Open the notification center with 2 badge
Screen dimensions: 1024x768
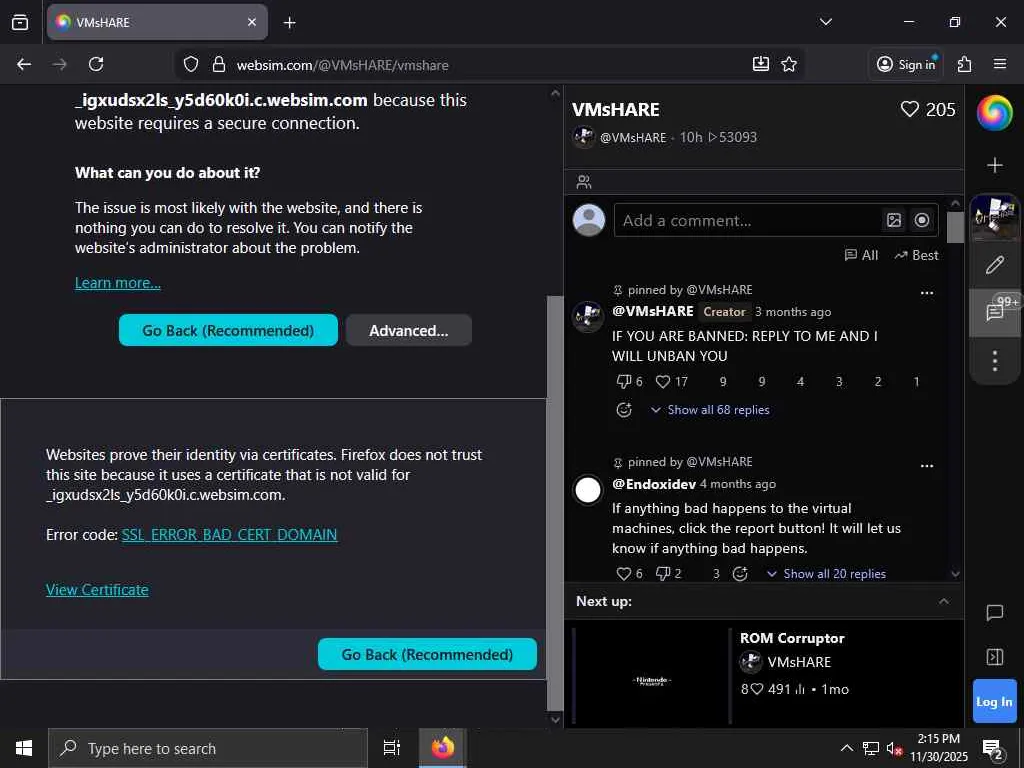[992, 750]
